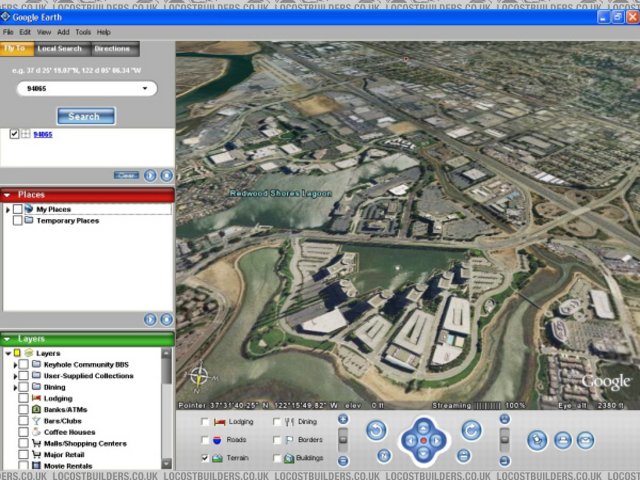
Task: Enable Roads checkbox below the map
Action: [x=205, y=440]
